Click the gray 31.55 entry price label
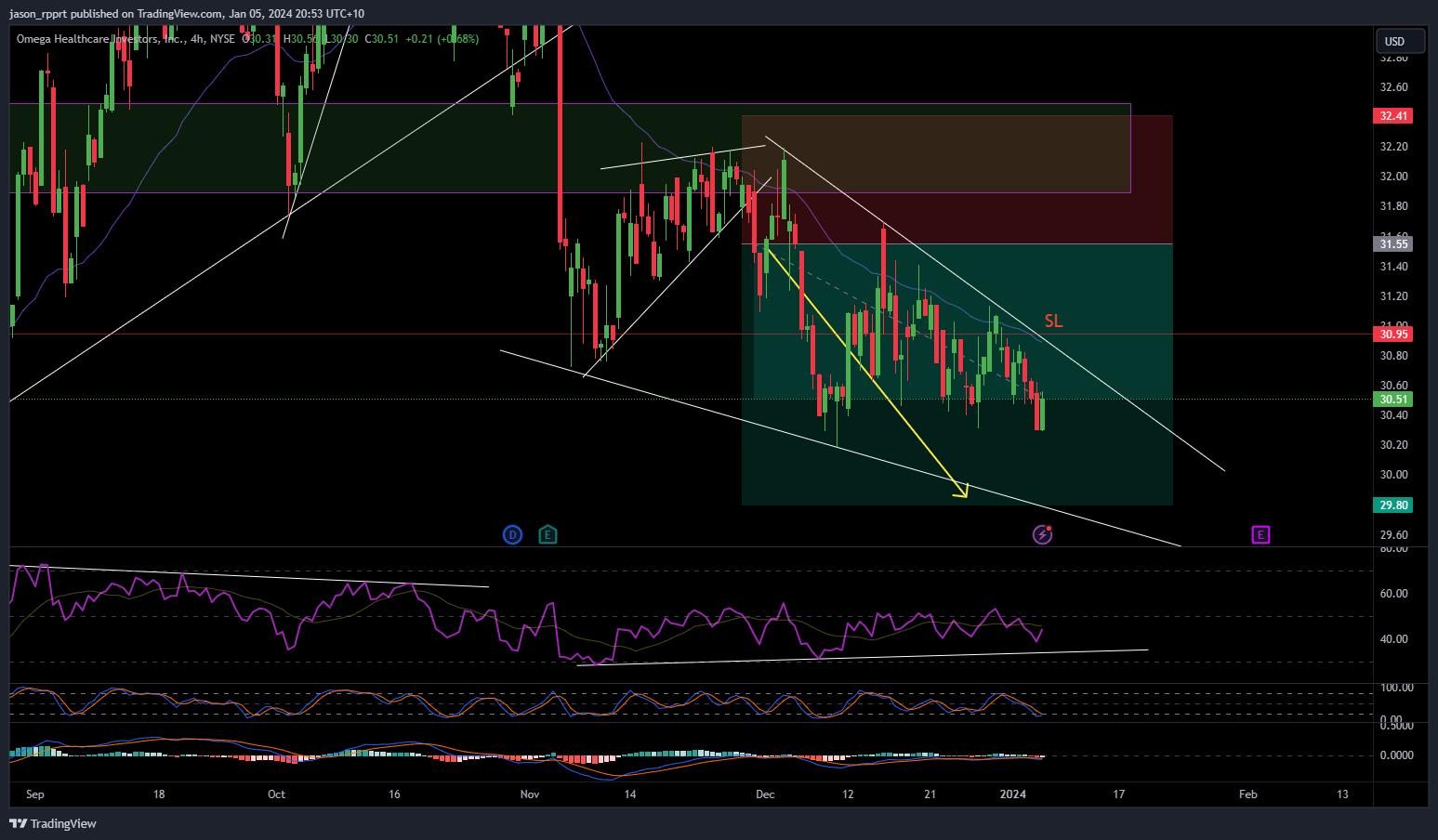1438x840 pixels. coord(1393,244)
